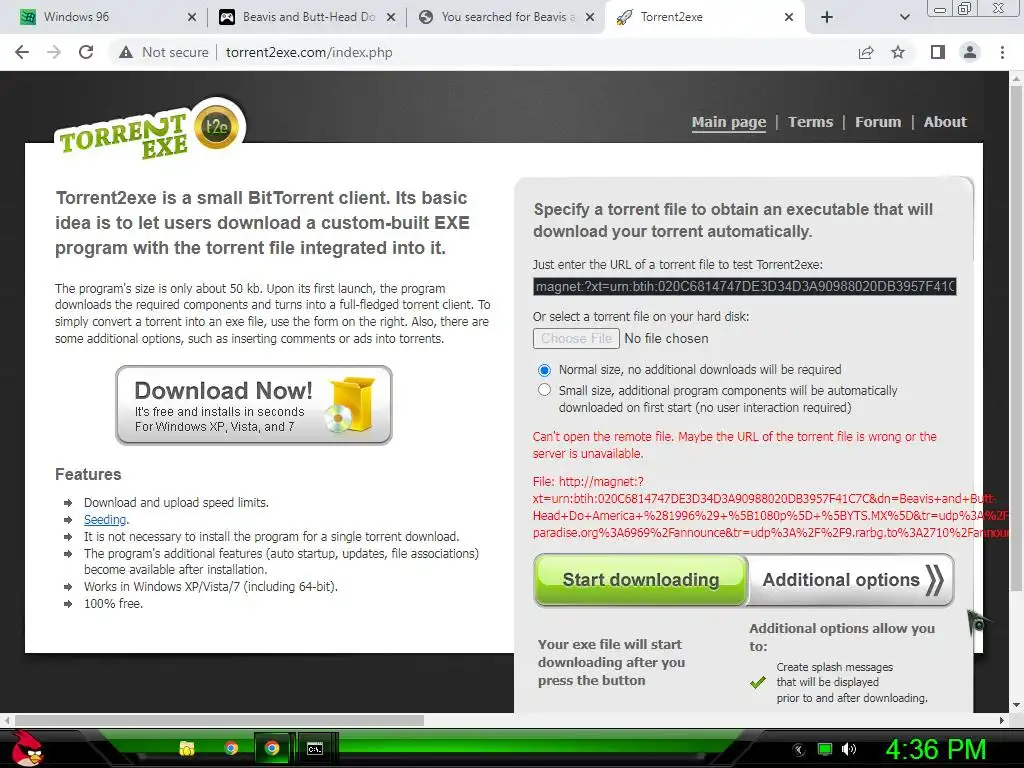This screenshot has width=1024, height=768.
Task: Select the Normal size radio option
Action: pyautogui.click(x=544, y=370)
